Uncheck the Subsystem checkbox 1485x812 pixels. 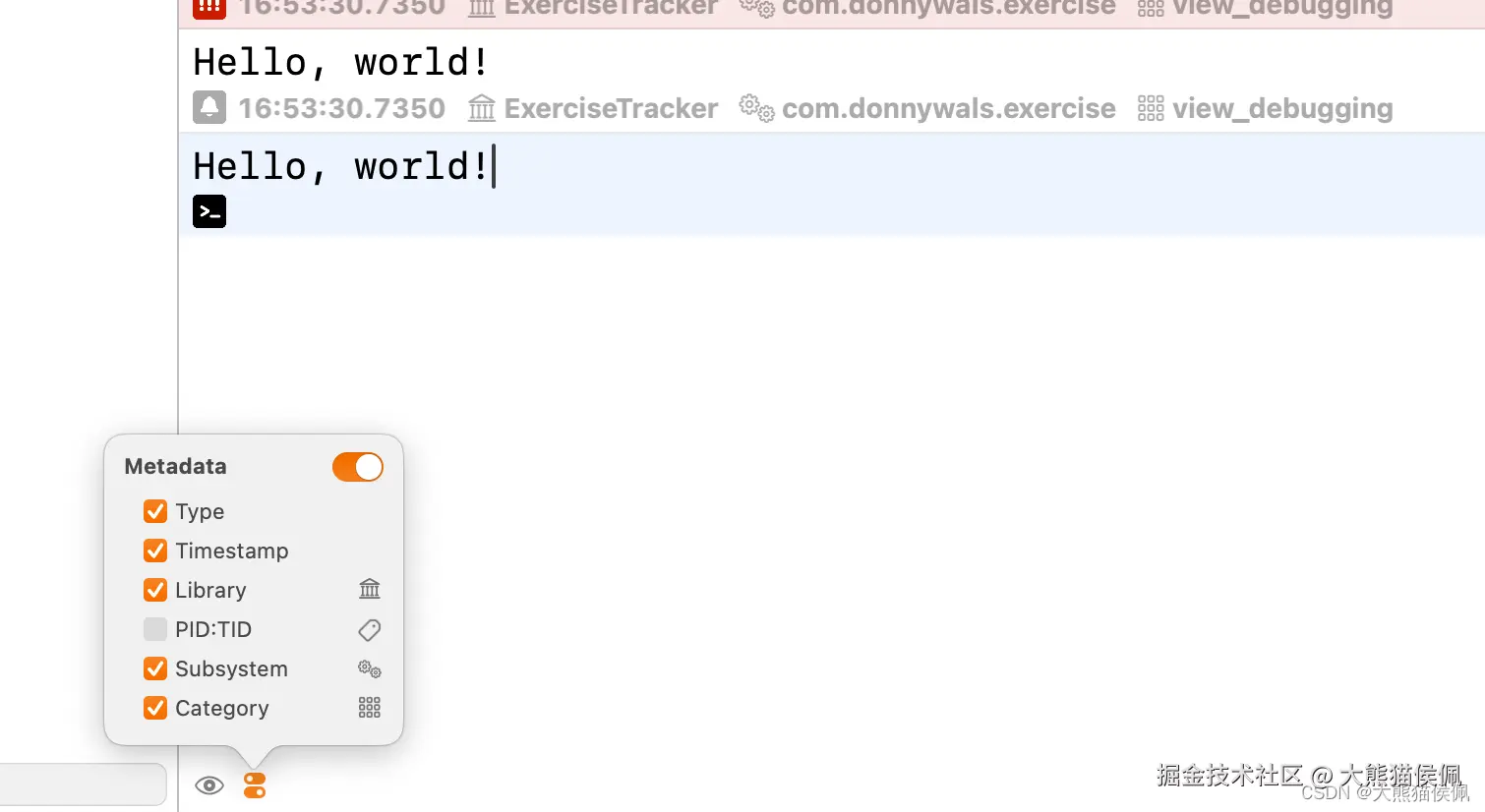click(x=155, y=668)
